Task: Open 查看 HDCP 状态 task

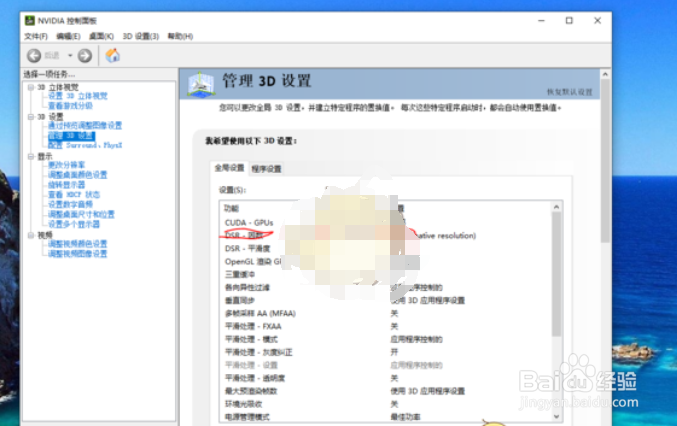Action: [x=74, y=195]
